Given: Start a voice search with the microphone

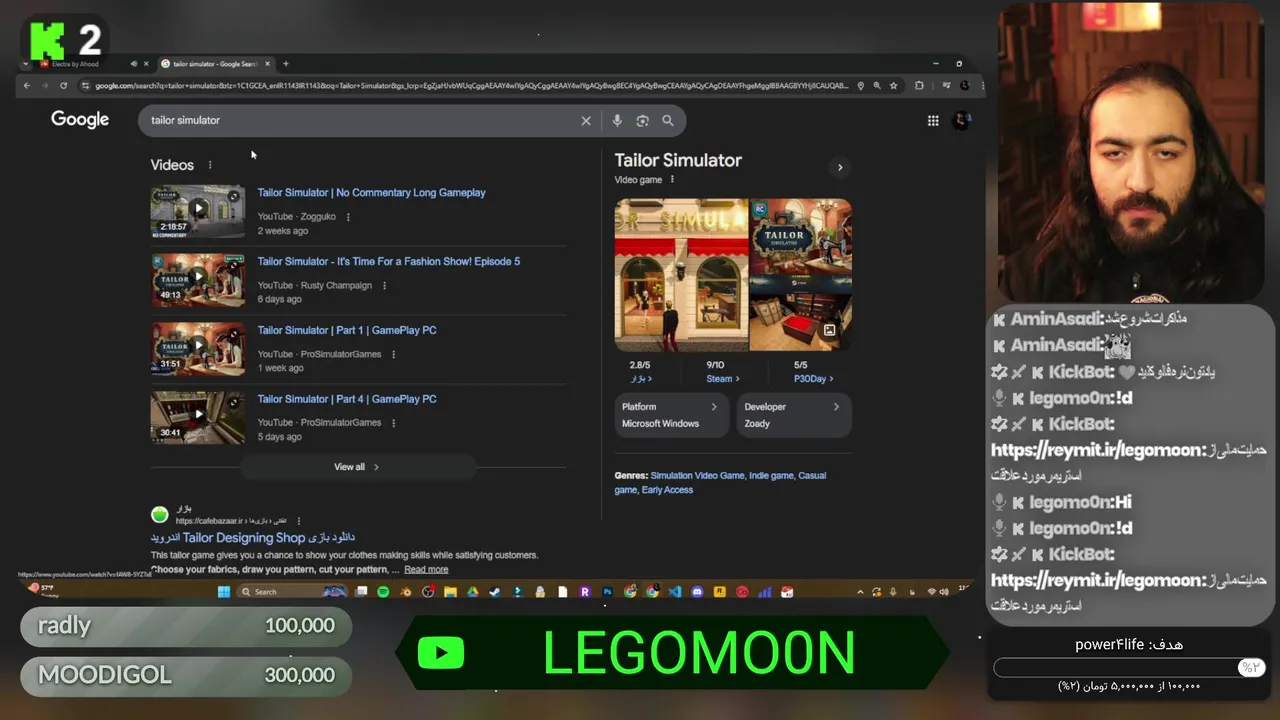Looking at the screenshot, I should click(x=617, y=121).
